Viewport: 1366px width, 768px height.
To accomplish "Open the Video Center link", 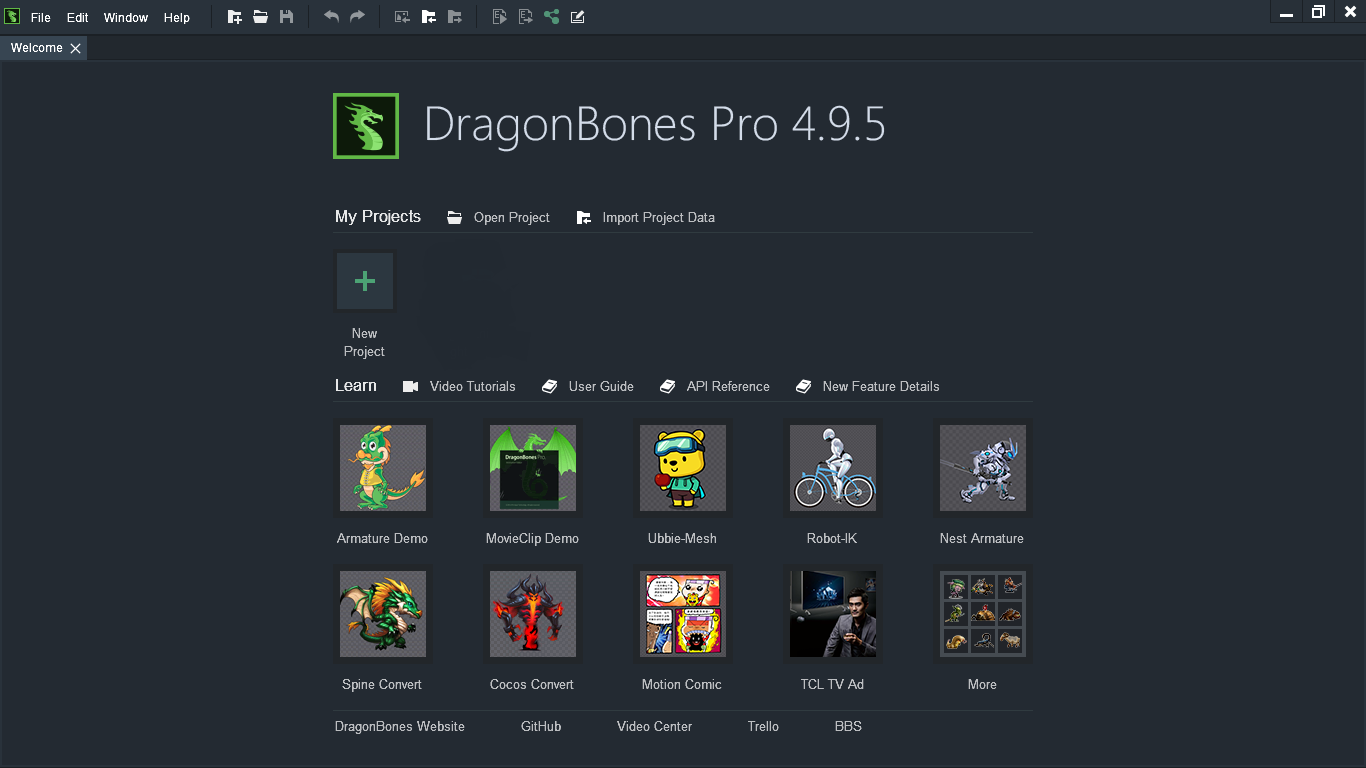I will point(655,726).
